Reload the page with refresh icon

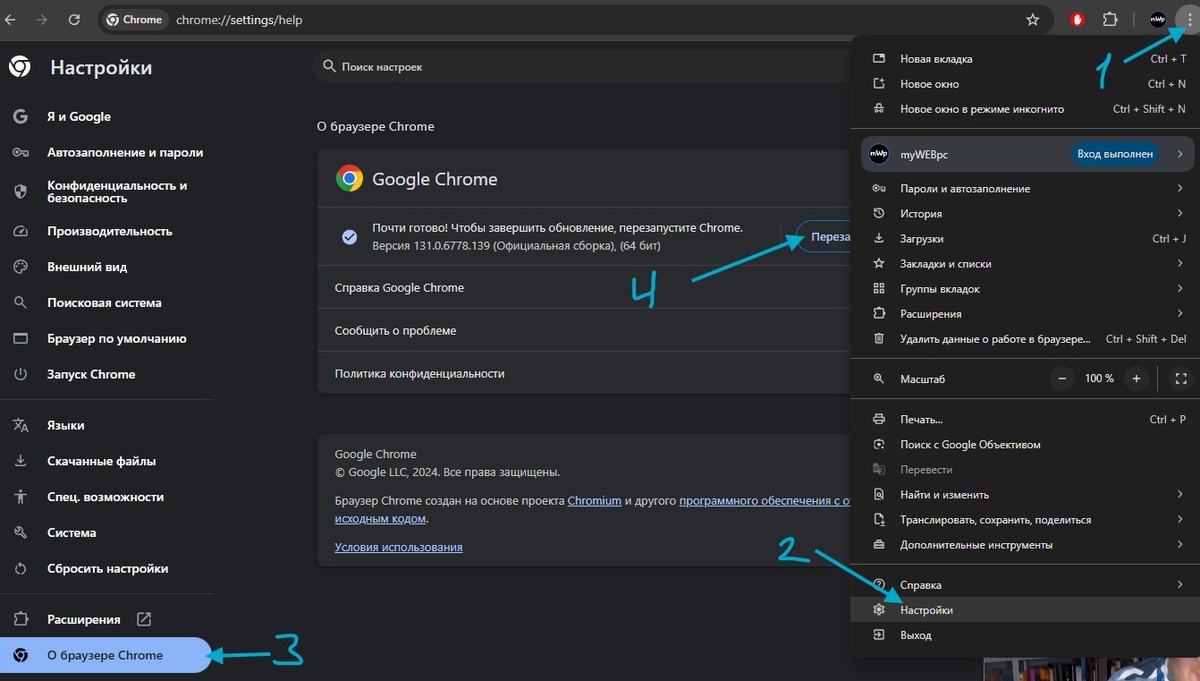(75, 19)
